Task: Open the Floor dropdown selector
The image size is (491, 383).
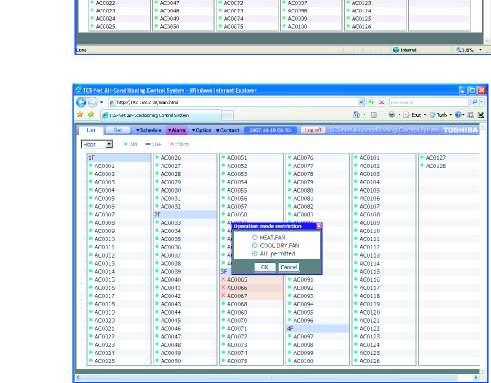Action: click(x=97, y=144)
